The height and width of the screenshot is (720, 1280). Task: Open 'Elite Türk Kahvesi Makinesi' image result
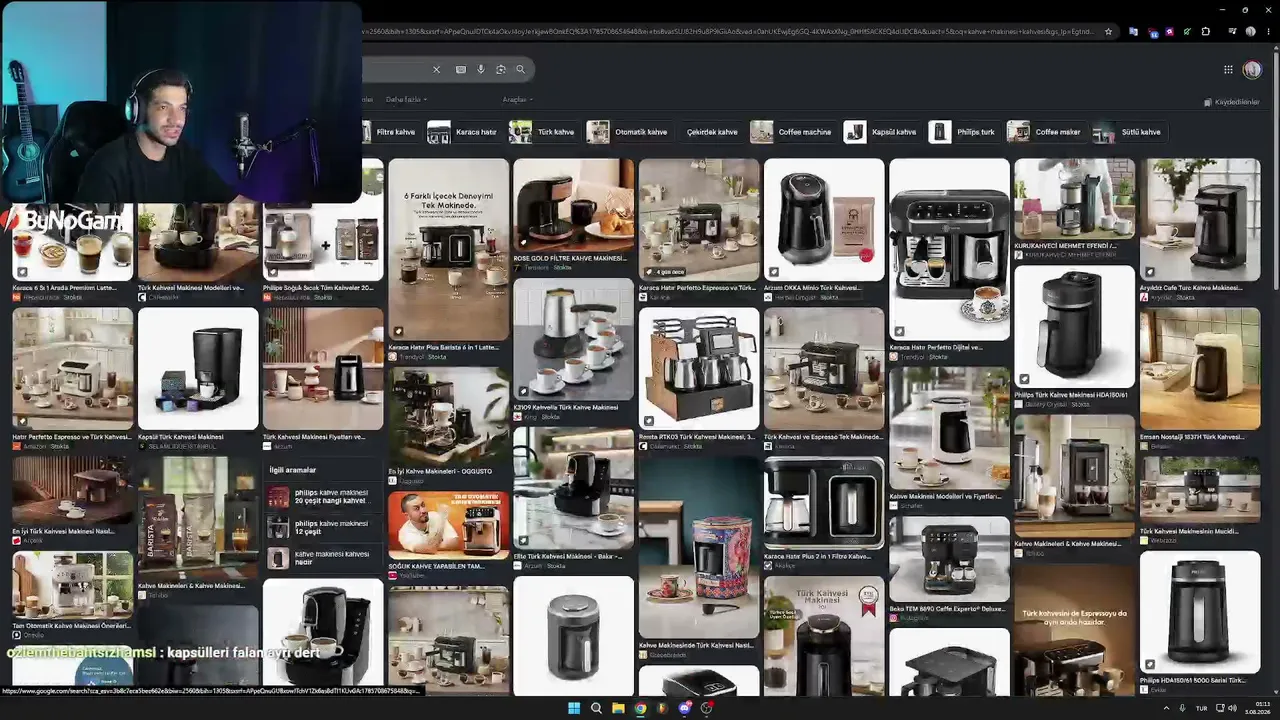[x=574, y=489]
